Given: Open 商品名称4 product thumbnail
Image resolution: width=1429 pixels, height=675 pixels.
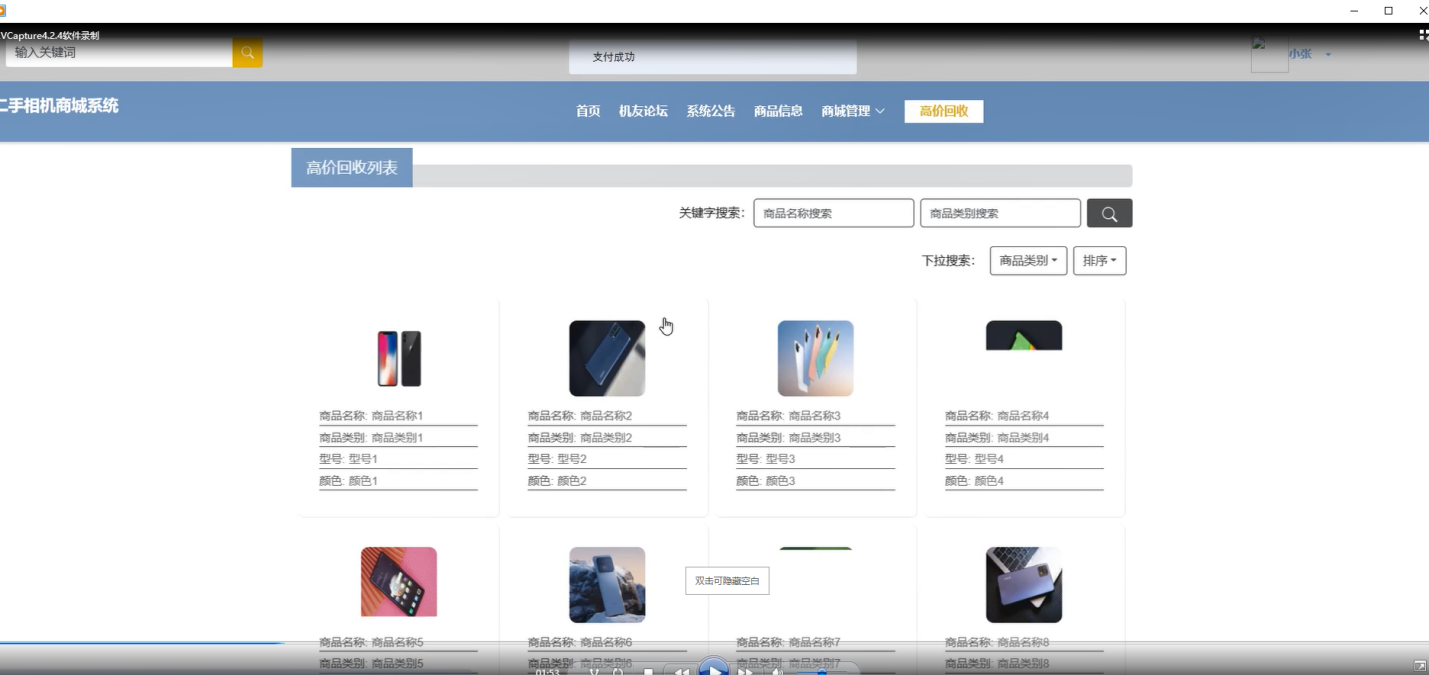Looking at the screenshot, I should click(1024, 335).
